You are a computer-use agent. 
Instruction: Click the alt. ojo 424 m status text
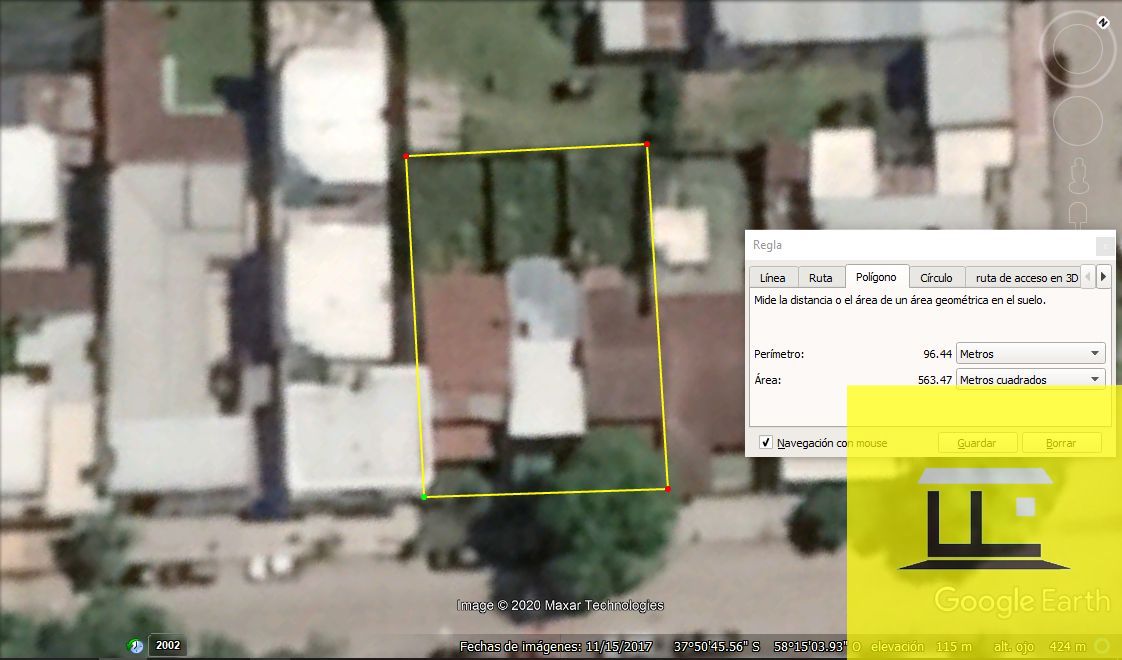[x=1039, y=646]
